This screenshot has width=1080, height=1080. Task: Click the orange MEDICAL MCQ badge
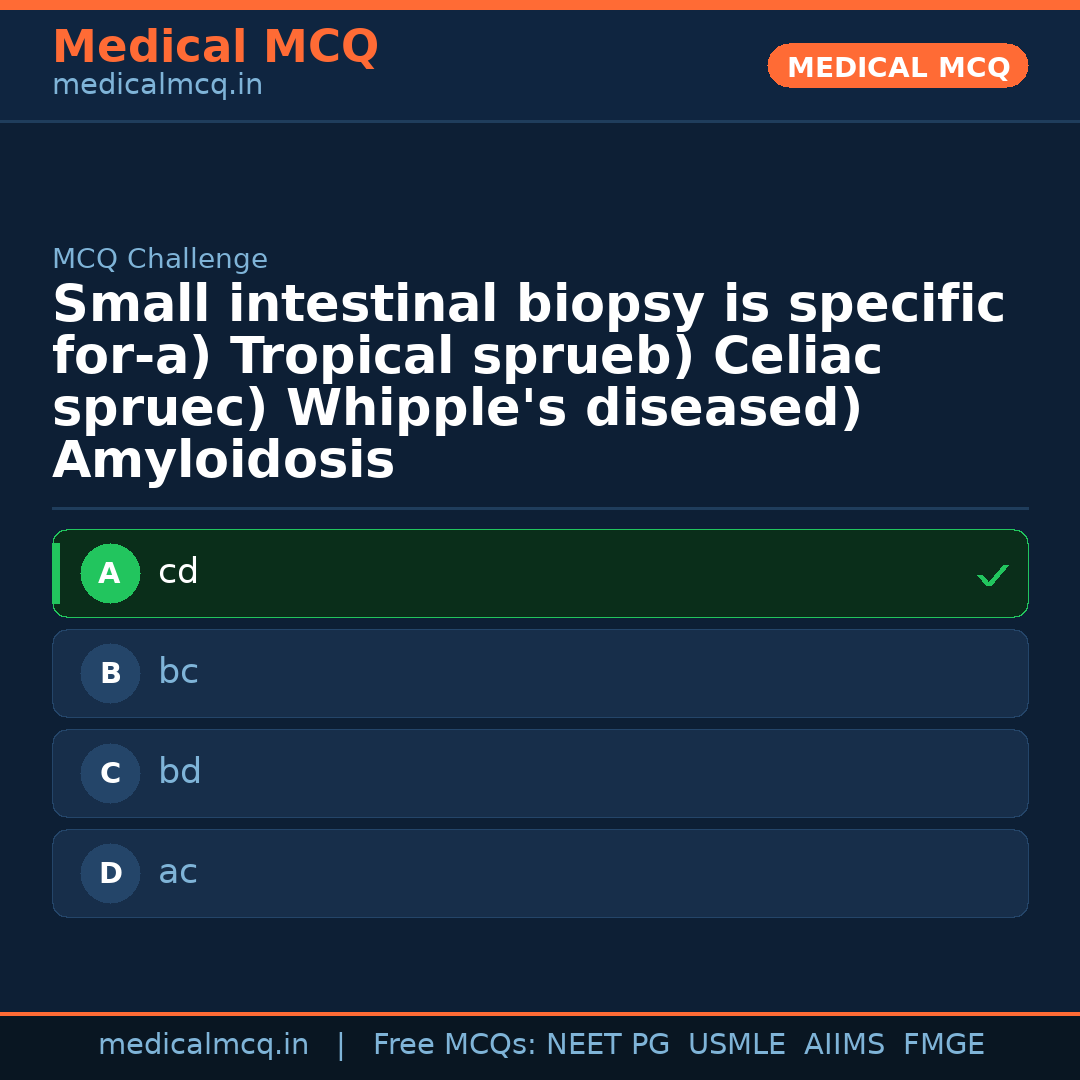[x=897, y=67]
